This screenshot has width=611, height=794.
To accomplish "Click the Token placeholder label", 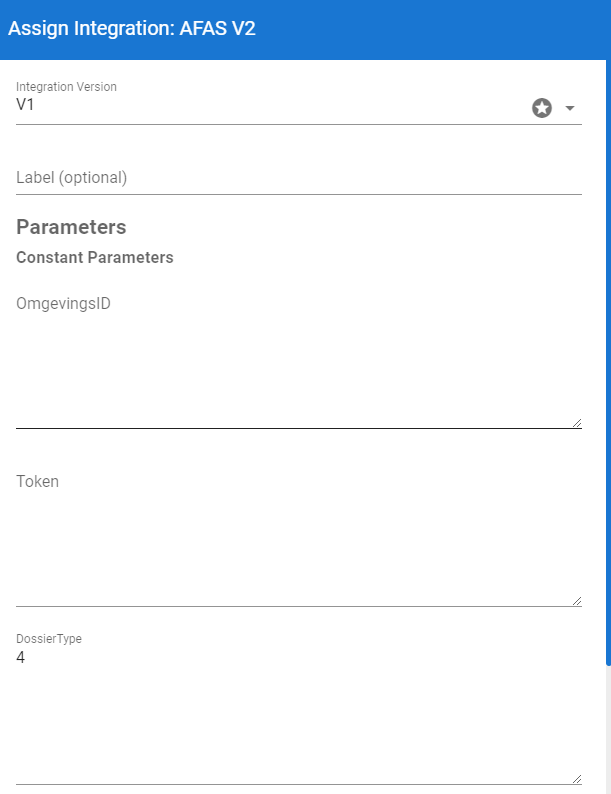I will [38, 481].
